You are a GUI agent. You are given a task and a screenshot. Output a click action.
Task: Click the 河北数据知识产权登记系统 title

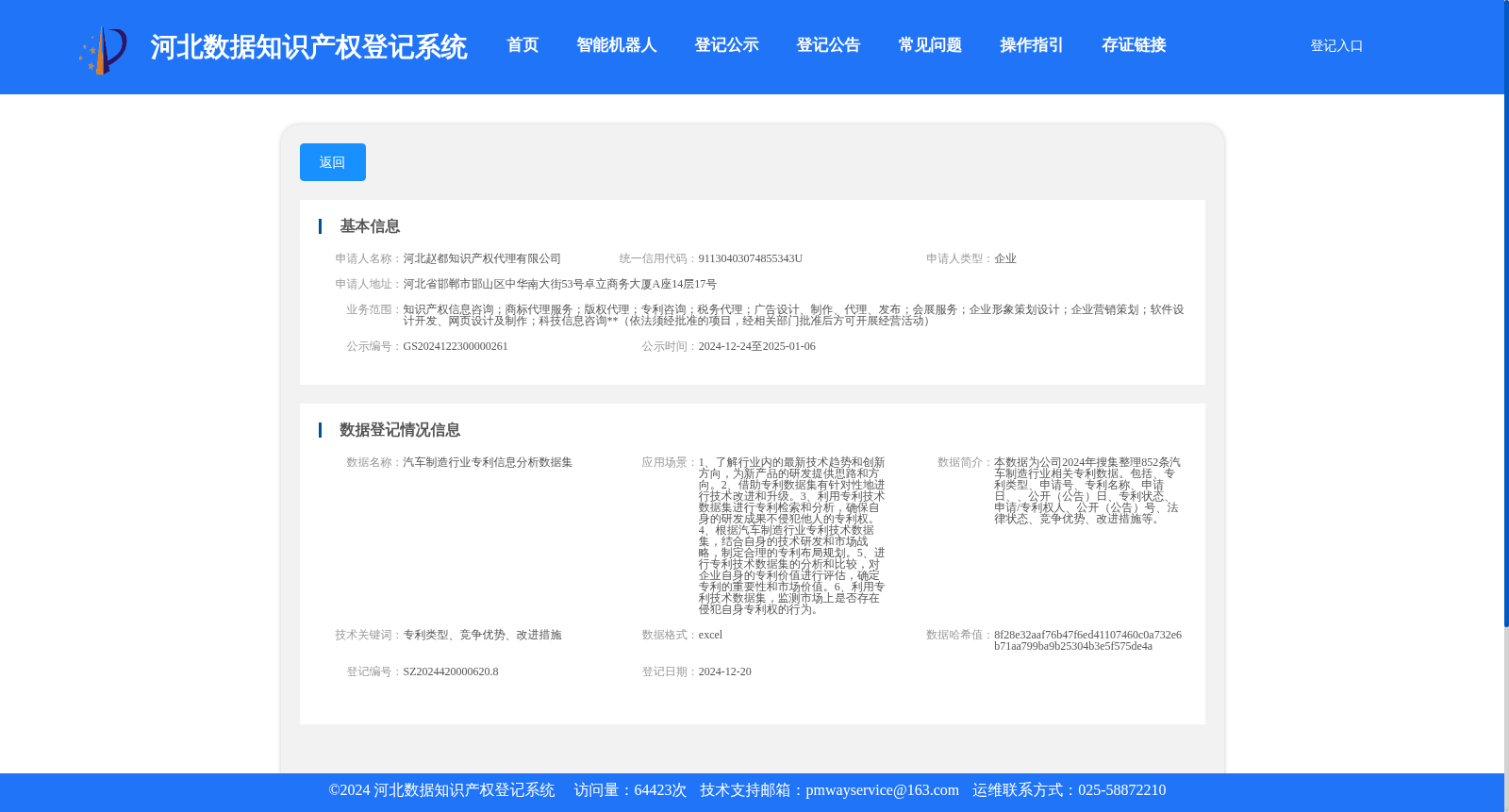pos(308,47)
